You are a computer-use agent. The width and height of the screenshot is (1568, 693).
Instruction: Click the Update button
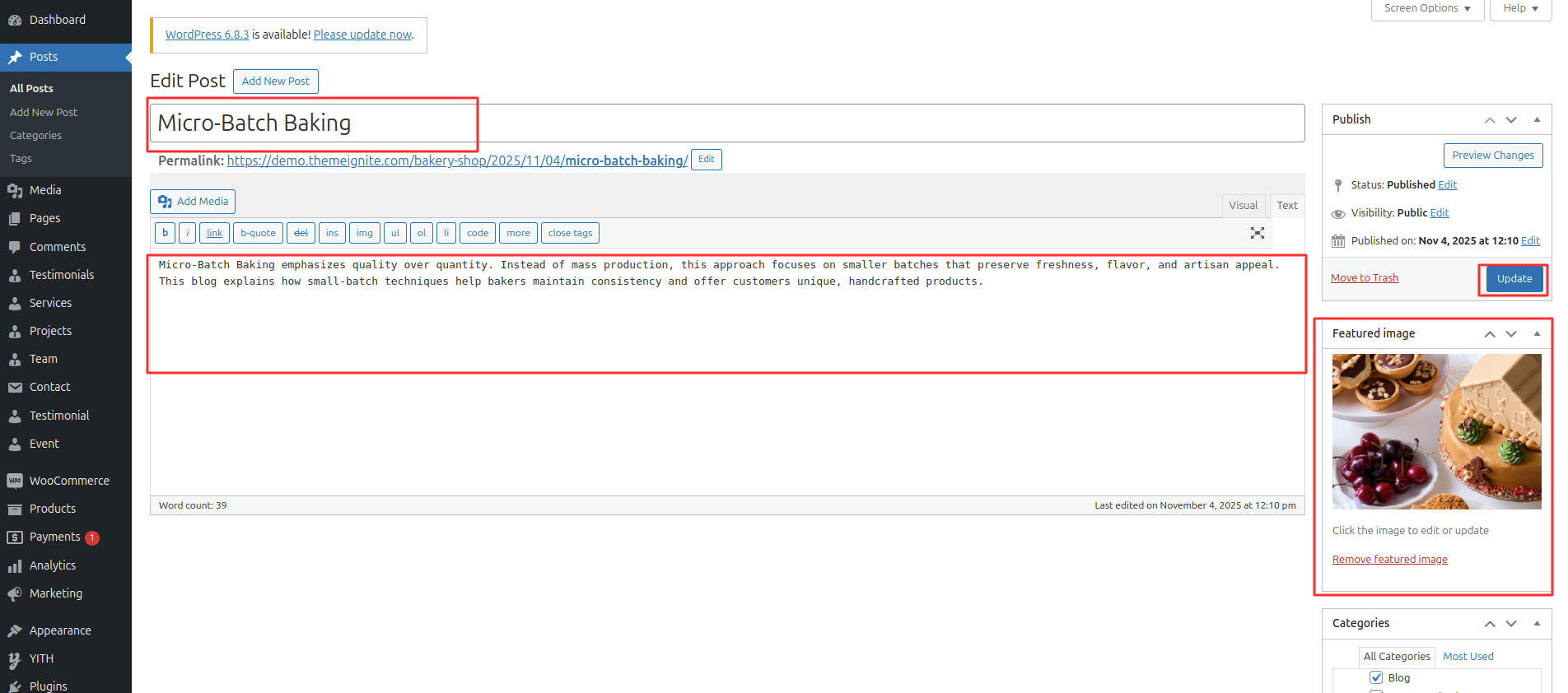click(x=1514, y=279)
